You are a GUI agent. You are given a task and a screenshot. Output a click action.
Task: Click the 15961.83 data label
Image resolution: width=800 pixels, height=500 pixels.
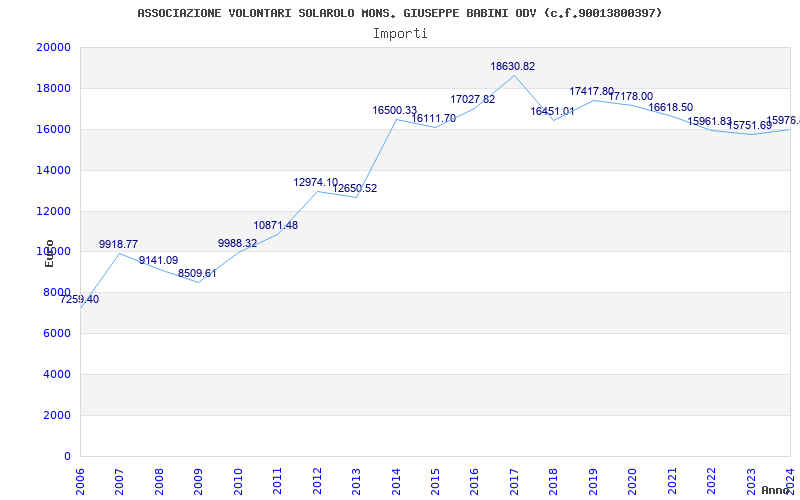tap(710, 121)
